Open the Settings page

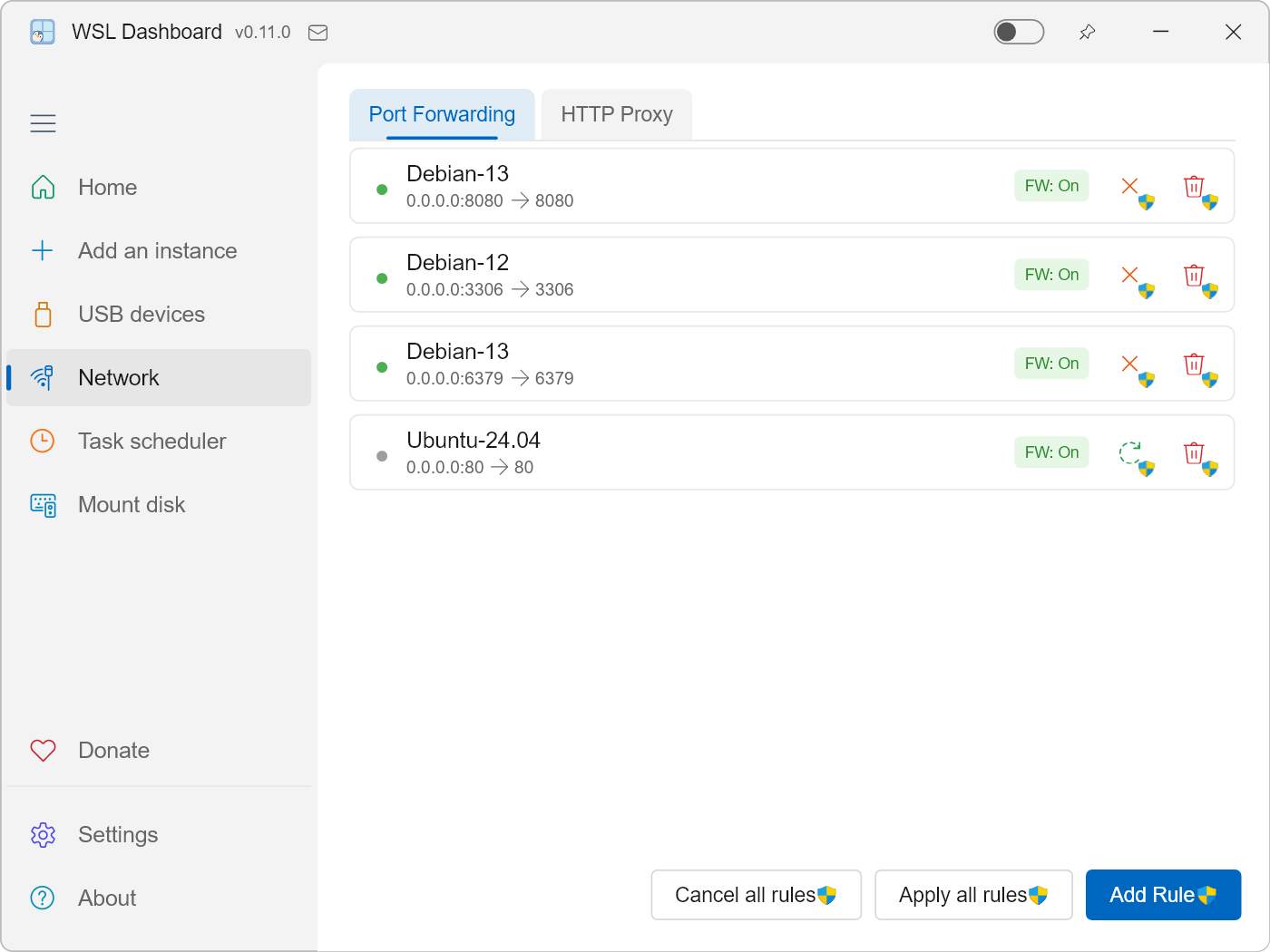[x=159, y=835]
